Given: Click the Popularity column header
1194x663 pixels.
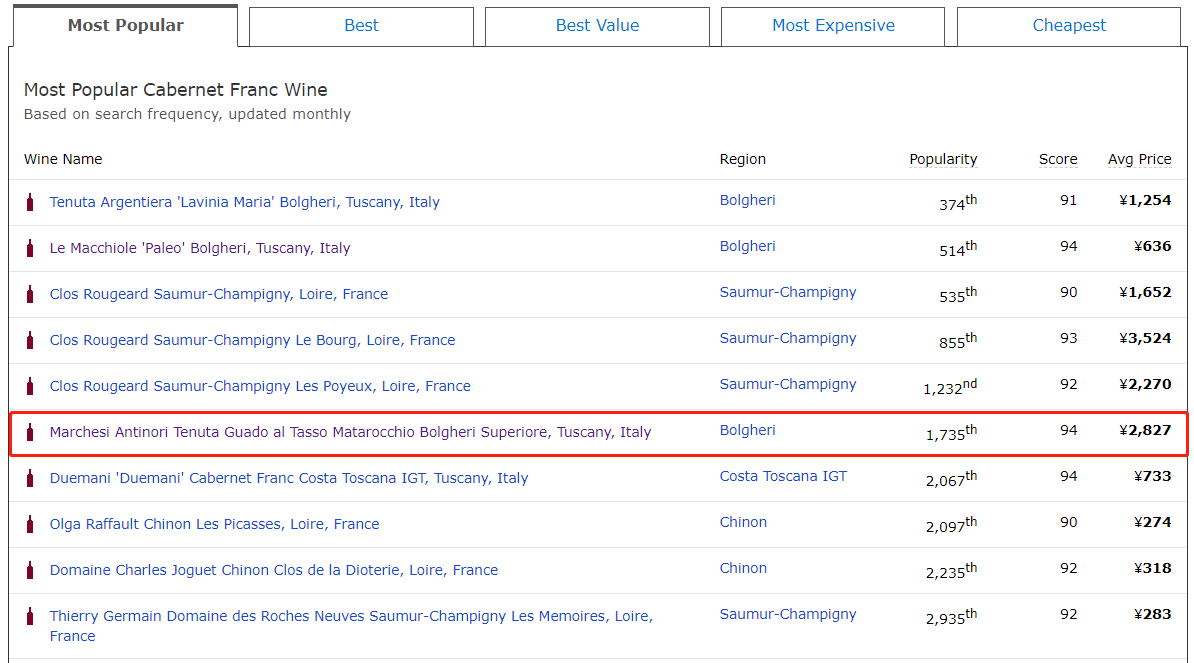Looking at the screenshot, I should (943, 159).
